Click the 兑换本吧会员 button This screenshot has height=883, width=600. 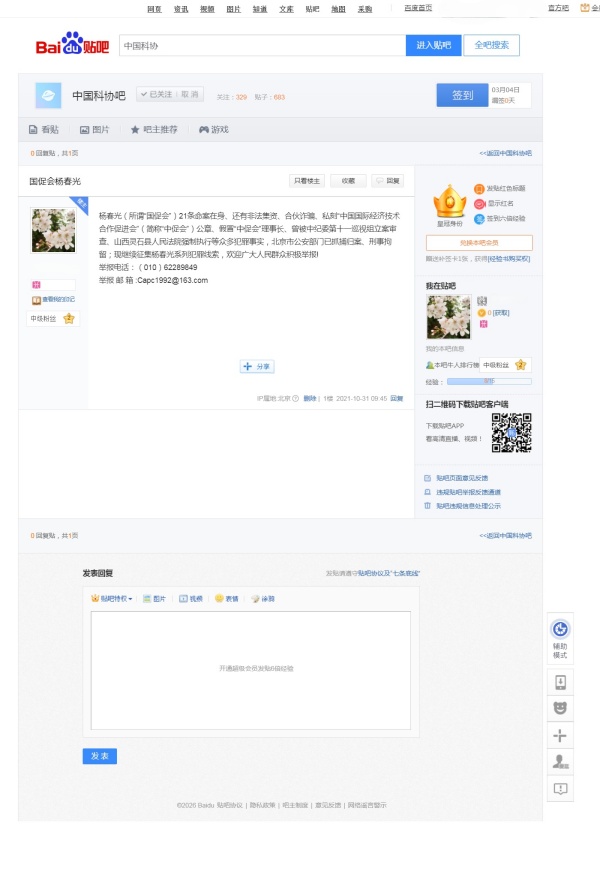479,243
